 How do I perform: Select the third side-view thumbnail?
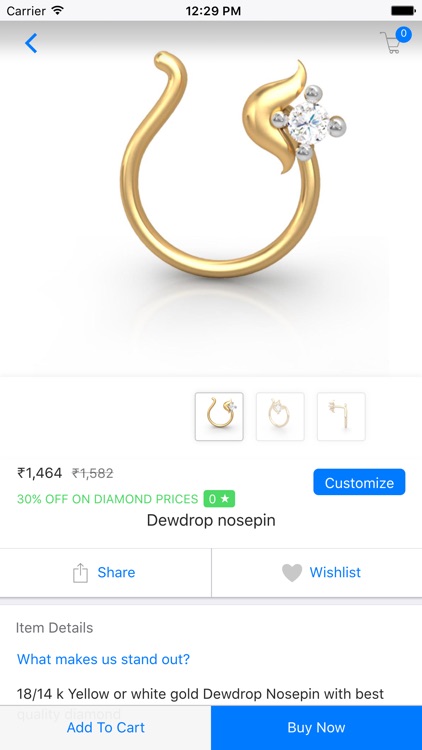point(341,416)
